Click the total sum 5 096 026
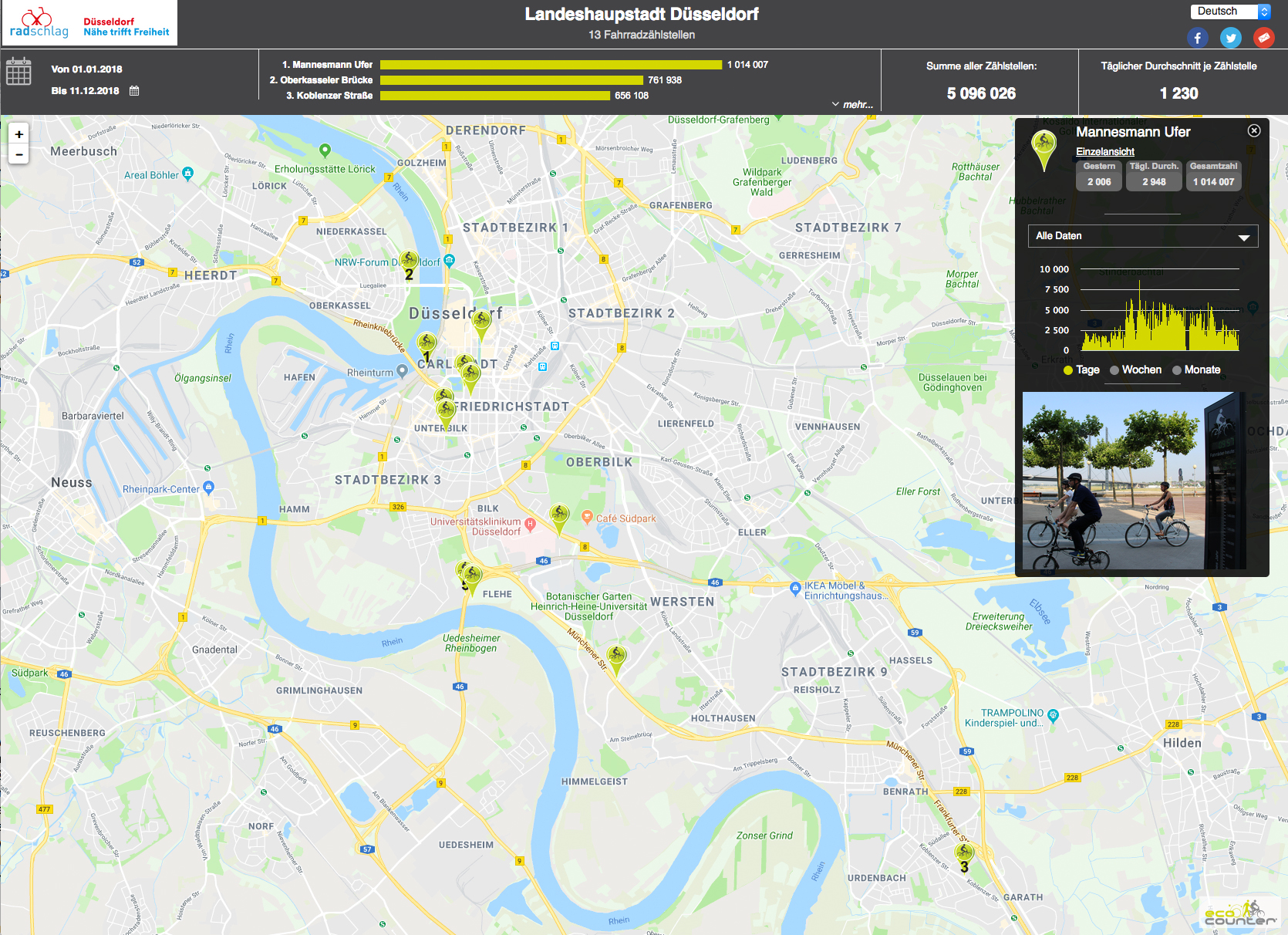The height and width of the screenshot is (935, 1288). tap(981, 93)
